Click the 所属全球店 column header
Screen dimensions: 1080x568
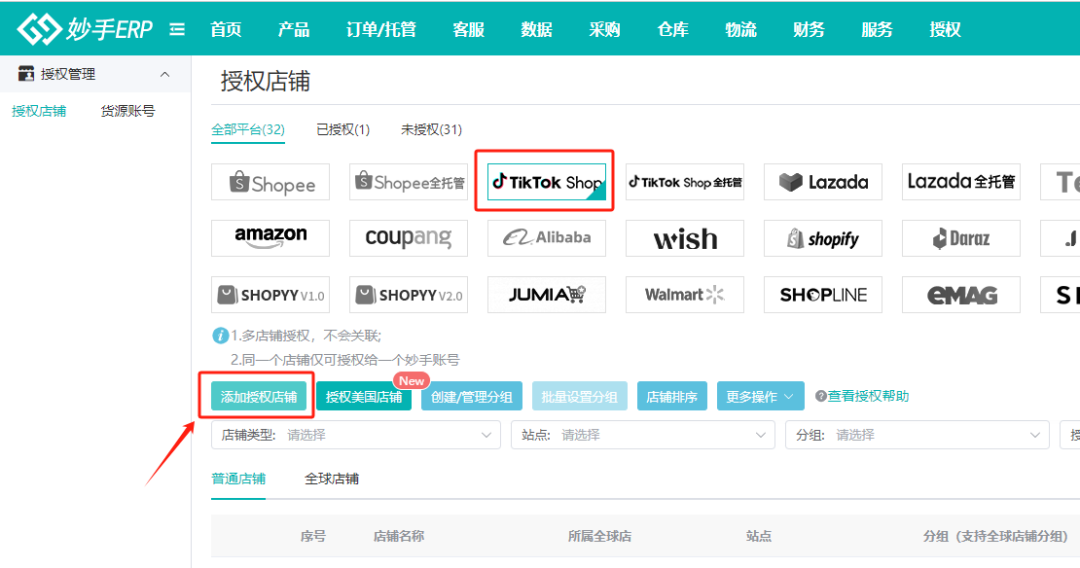pyautogui.click(x=600, y=536)
